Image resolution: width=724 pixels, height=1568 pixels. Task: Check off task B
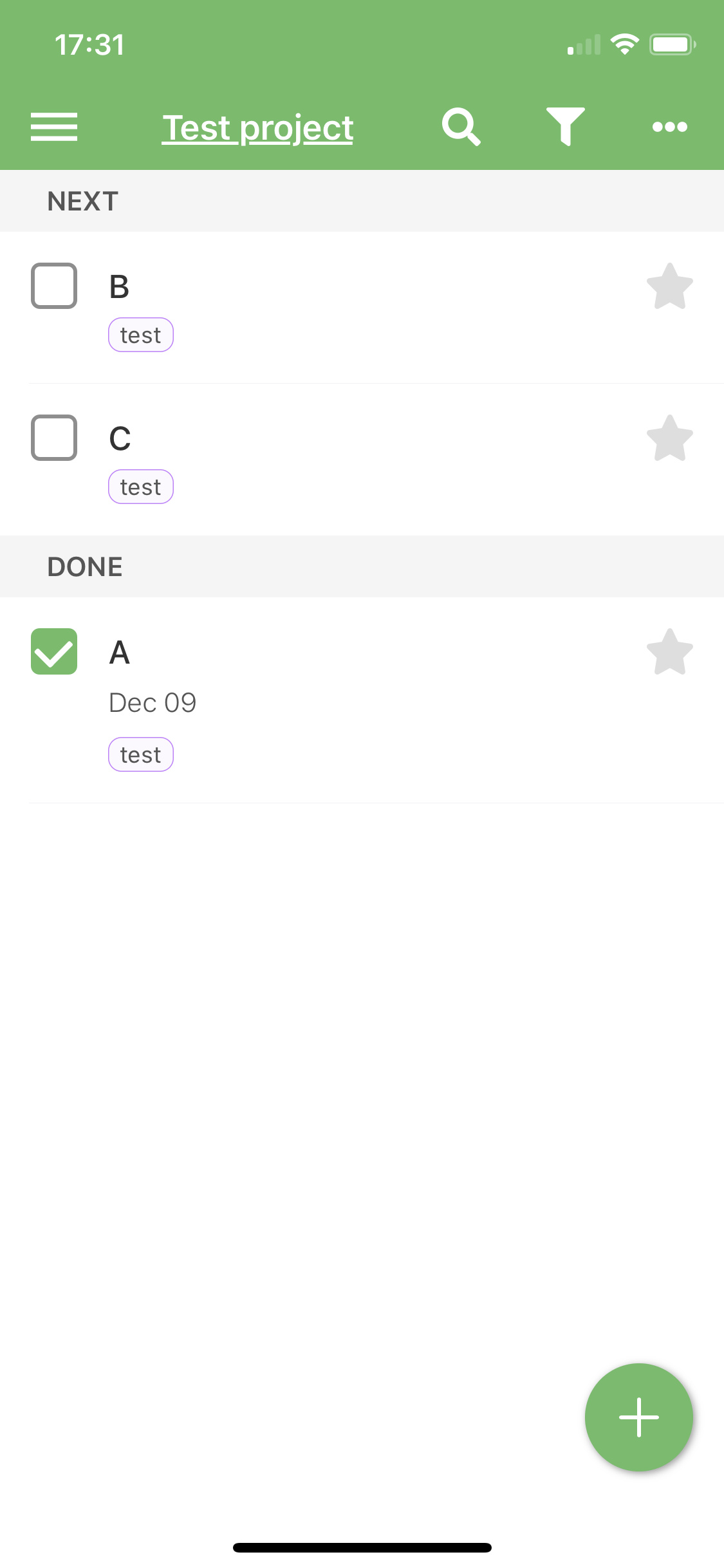coord(54,286)
